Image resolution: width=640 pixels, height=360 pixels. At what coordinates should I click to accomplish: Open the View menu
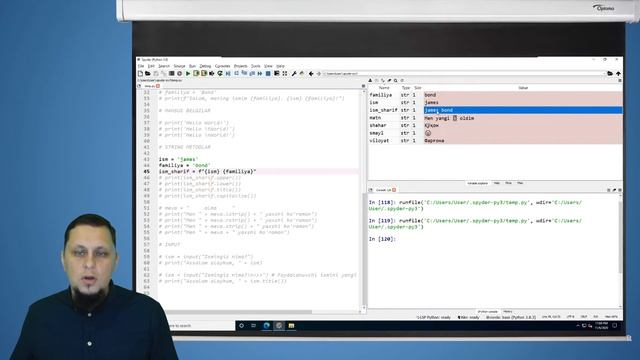point(268,66)
